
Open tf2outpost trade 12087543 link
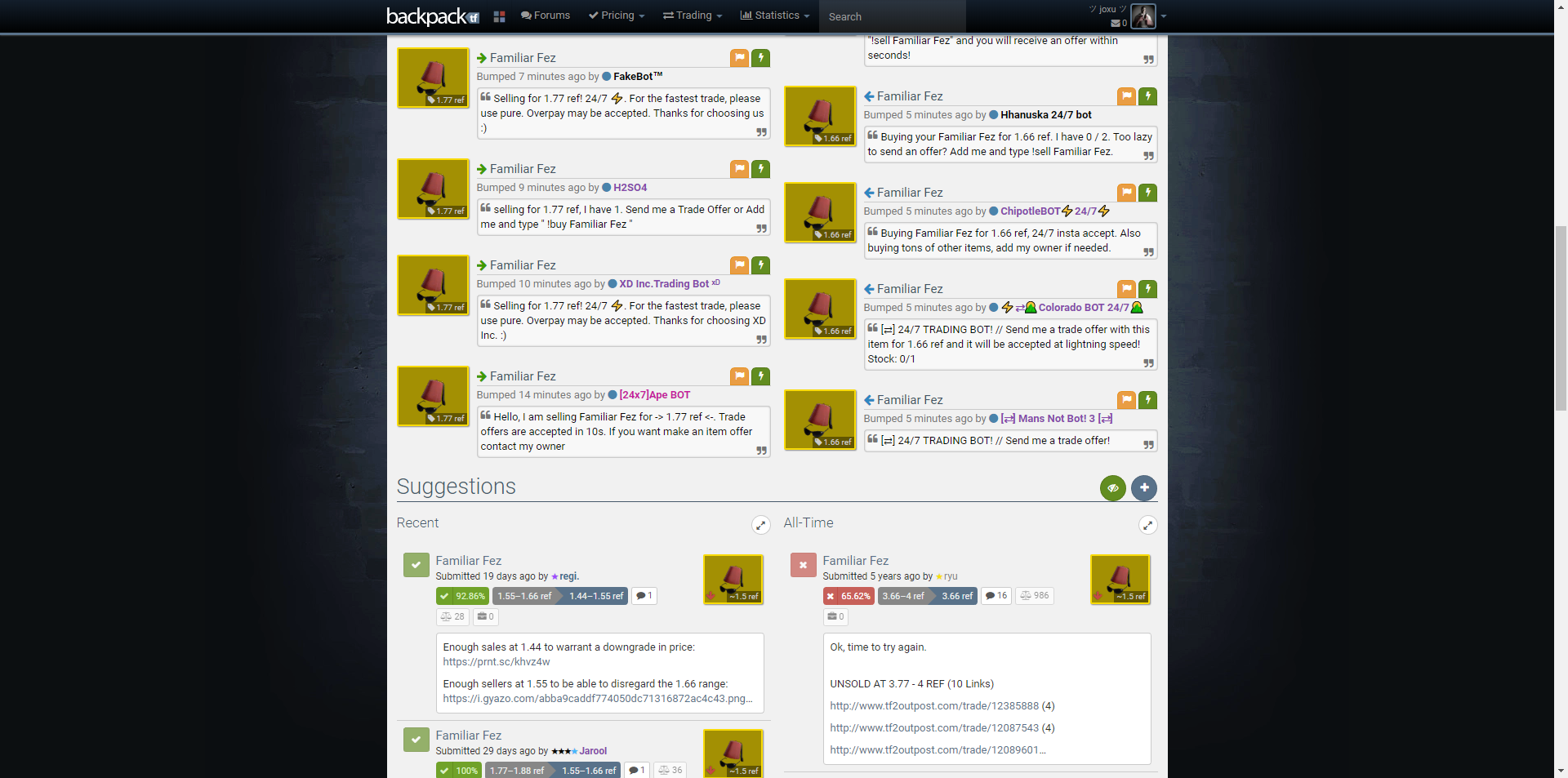tap(934, 728)
